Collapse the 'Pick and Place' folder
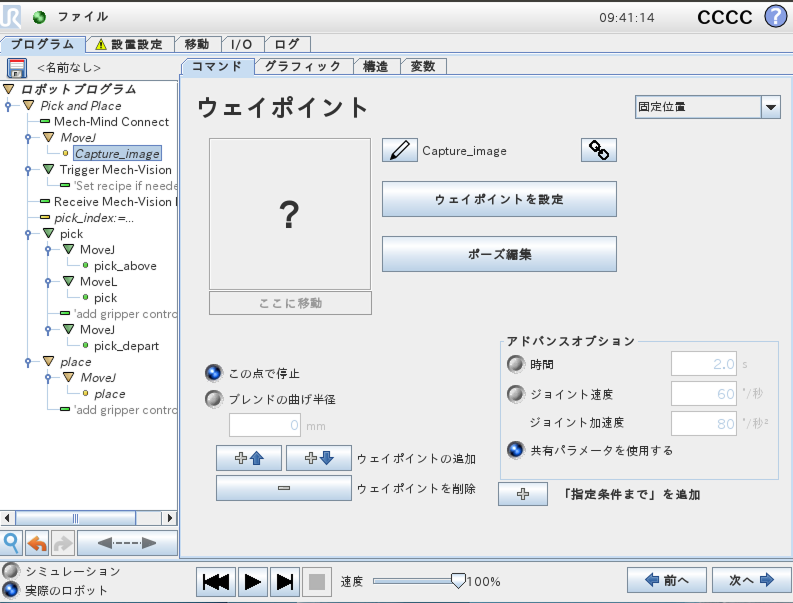 click(28, 106)
